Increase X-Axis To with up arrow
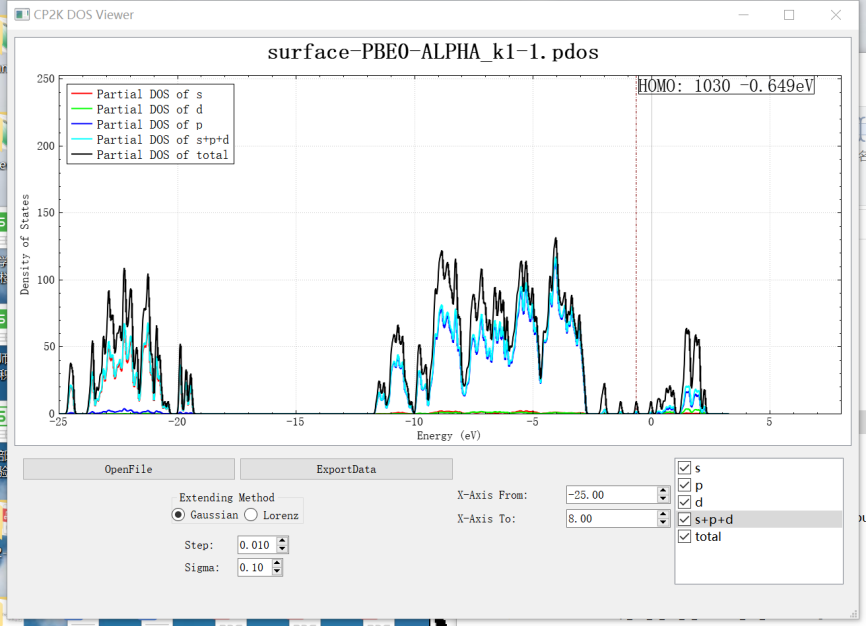 (x=664, y=514)
